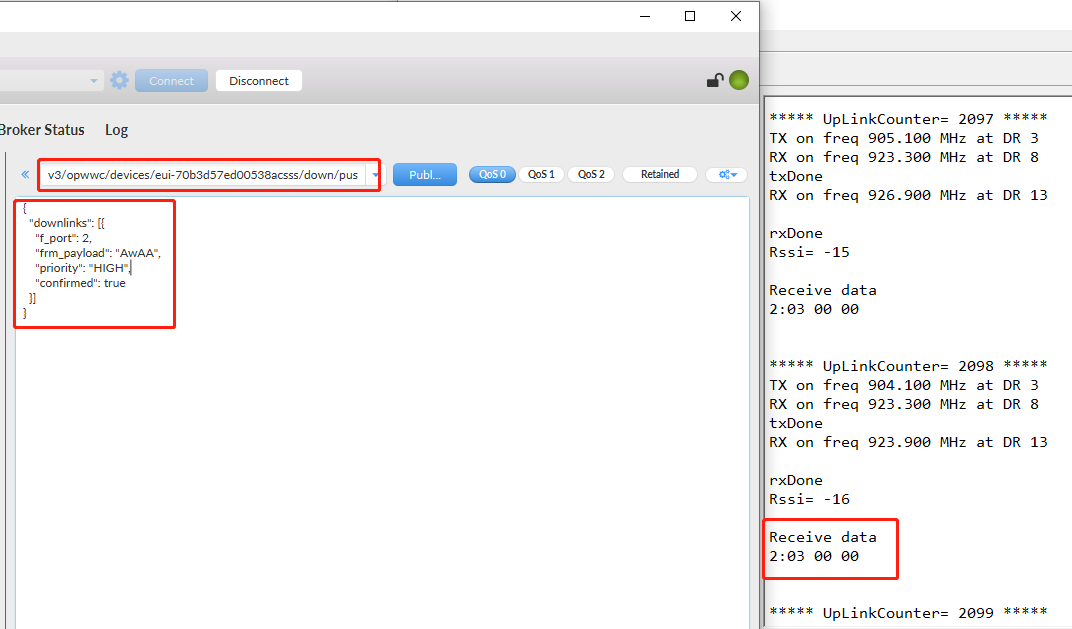Toggle the Retained message option

pyautogui.click(x=660, y=174)
